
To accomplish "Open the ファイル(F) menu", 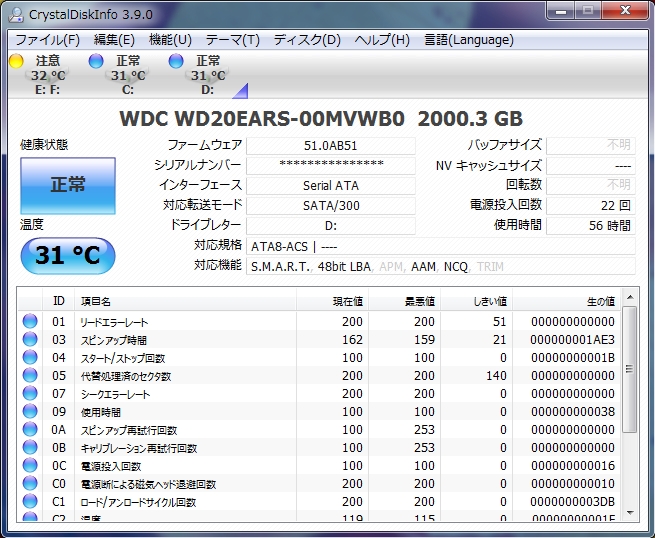I will pyautogui.click(x=47, y=40).
